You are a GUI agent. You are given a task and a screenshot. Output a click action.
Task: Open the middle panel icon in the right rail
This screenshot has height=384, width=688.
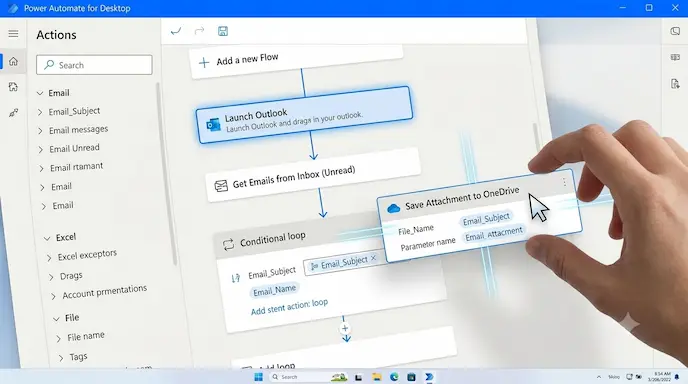(x=675, y=57)
